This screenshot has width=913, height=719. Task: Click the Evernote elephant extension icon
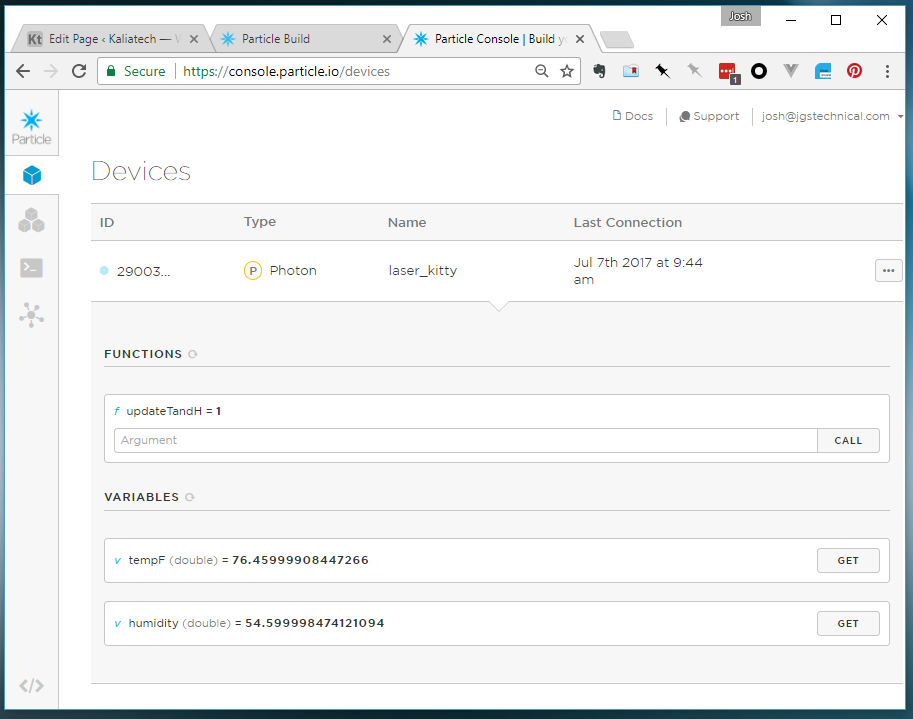pyautogui.click(x=599, y=71)
